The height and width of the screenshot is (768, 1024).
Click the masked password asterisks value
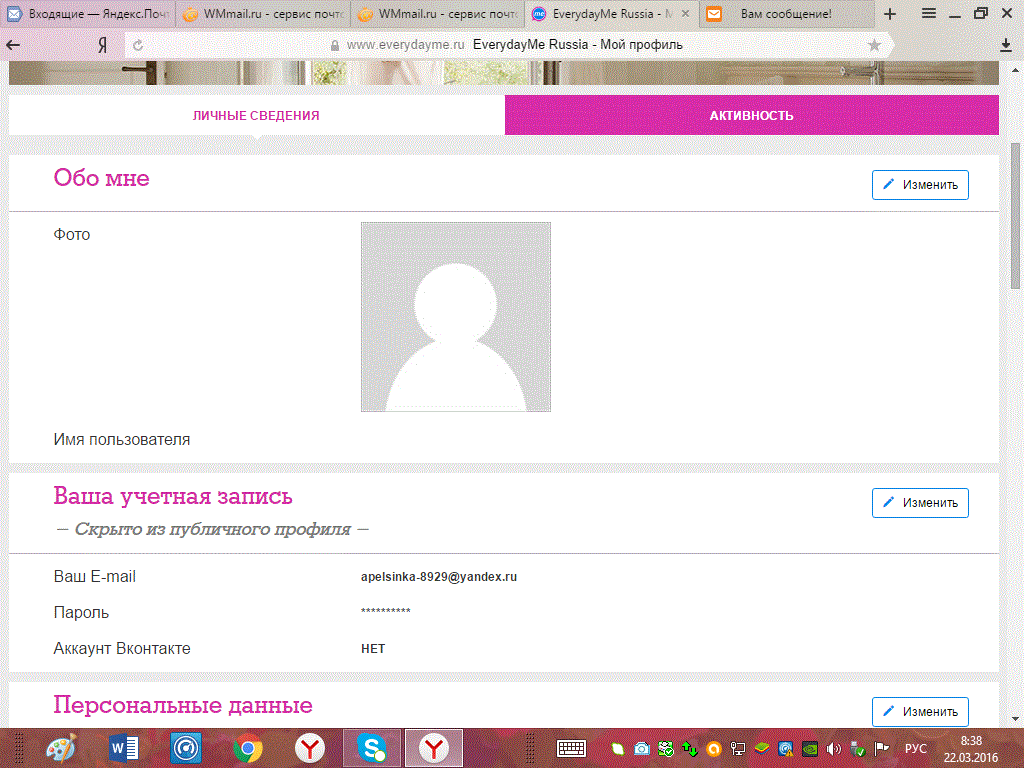(x=386, y=612)
